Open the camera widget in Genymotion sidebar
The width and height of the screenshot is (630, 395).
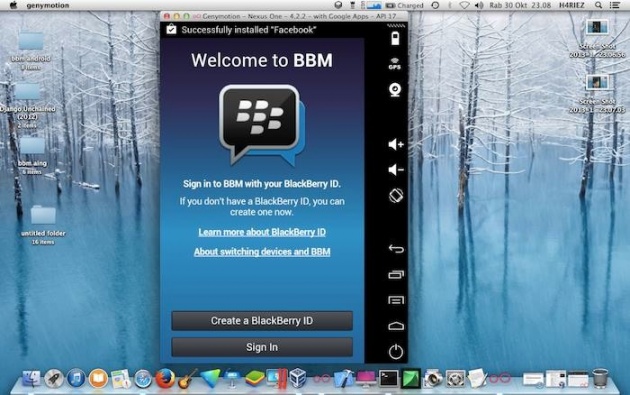(x=395, y=90)
